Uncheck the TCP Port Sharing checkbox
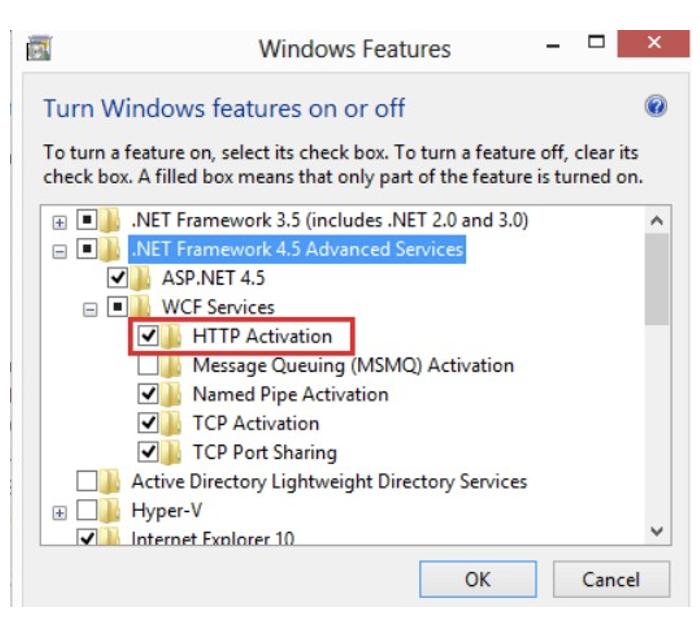Screen dimensions: 700x620 [x=148, y=452]
